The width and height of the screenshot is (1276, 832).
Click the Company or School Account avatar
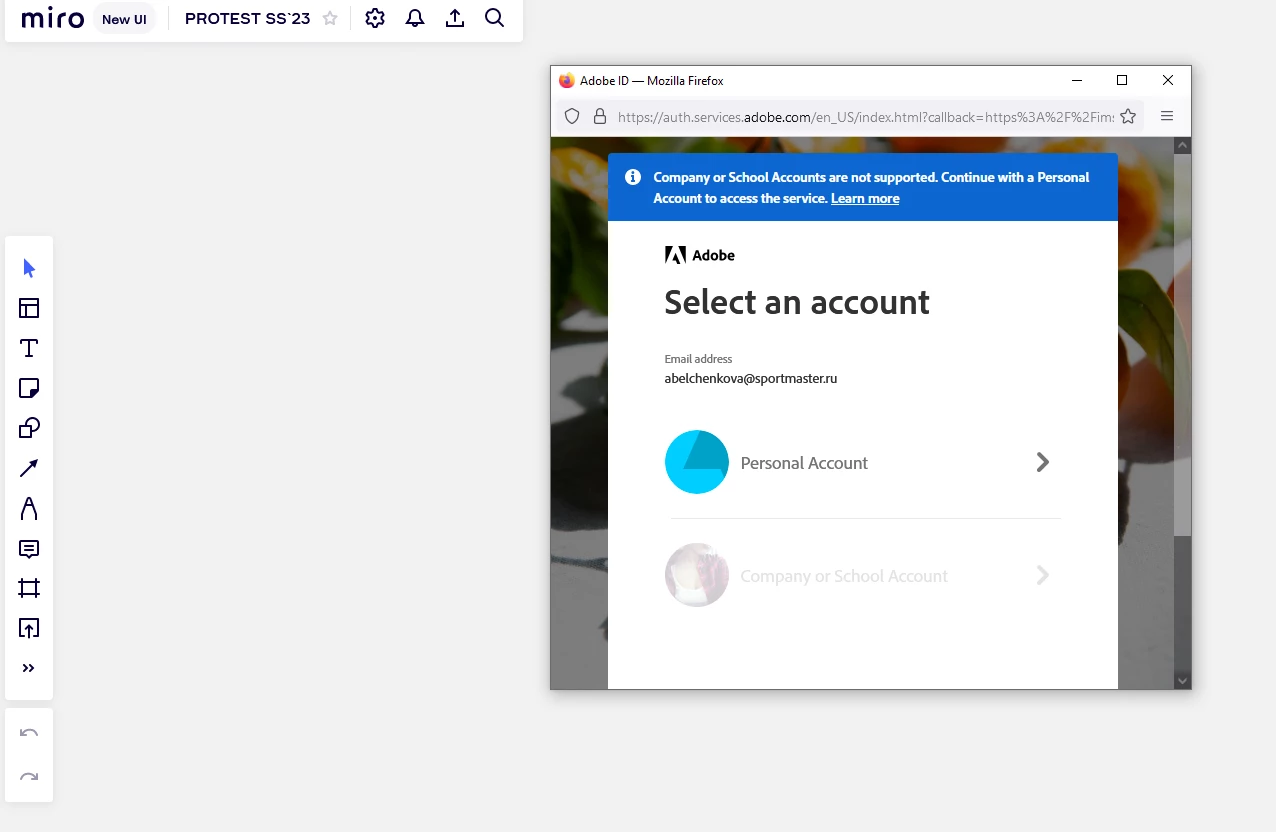point(697,575)
